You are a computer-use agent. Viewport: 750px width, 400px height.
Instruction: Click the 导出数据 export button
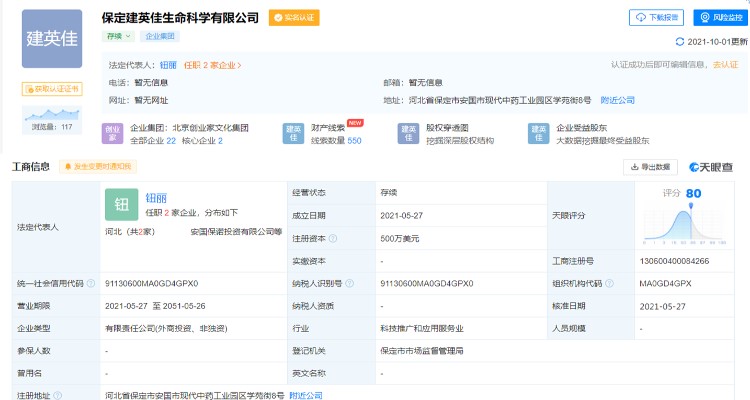[x=650, y=166]
